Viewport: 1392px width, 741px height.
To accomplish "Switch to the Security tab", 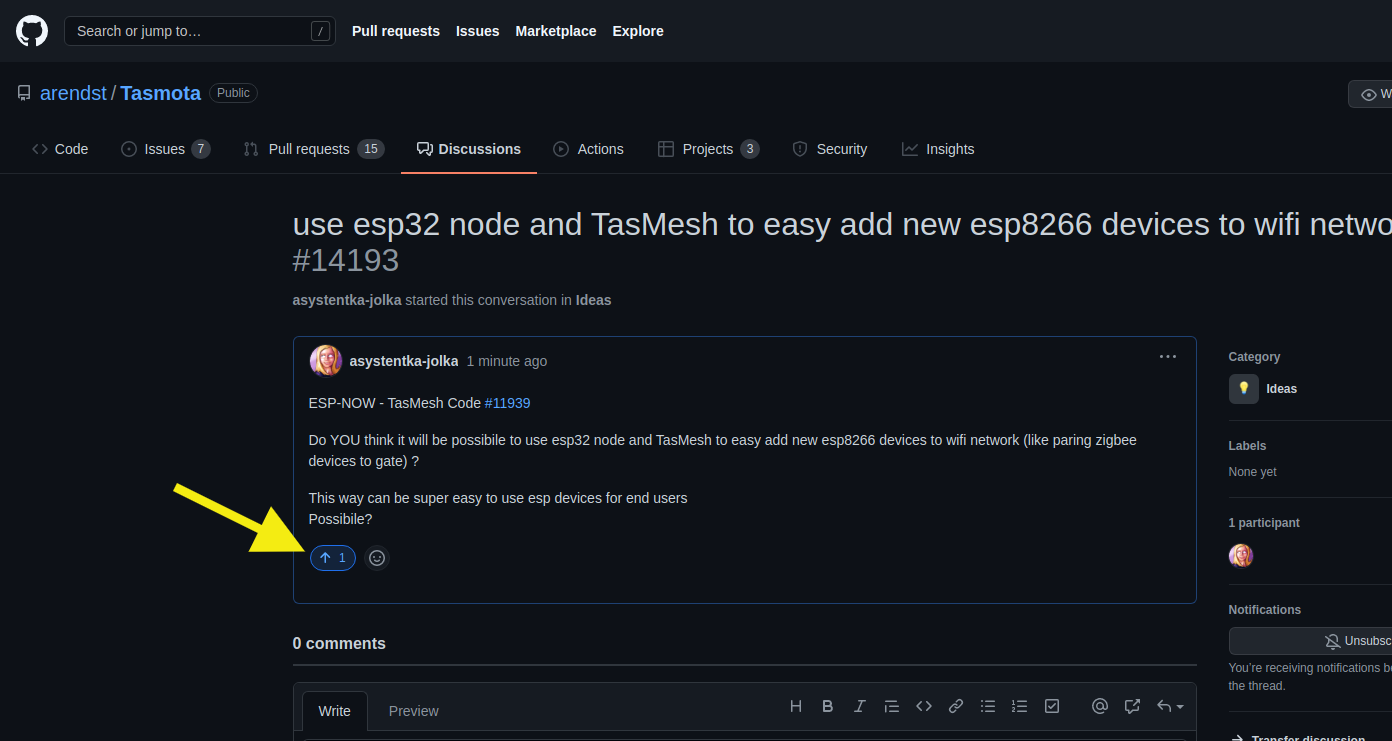I will click(830, 149).
